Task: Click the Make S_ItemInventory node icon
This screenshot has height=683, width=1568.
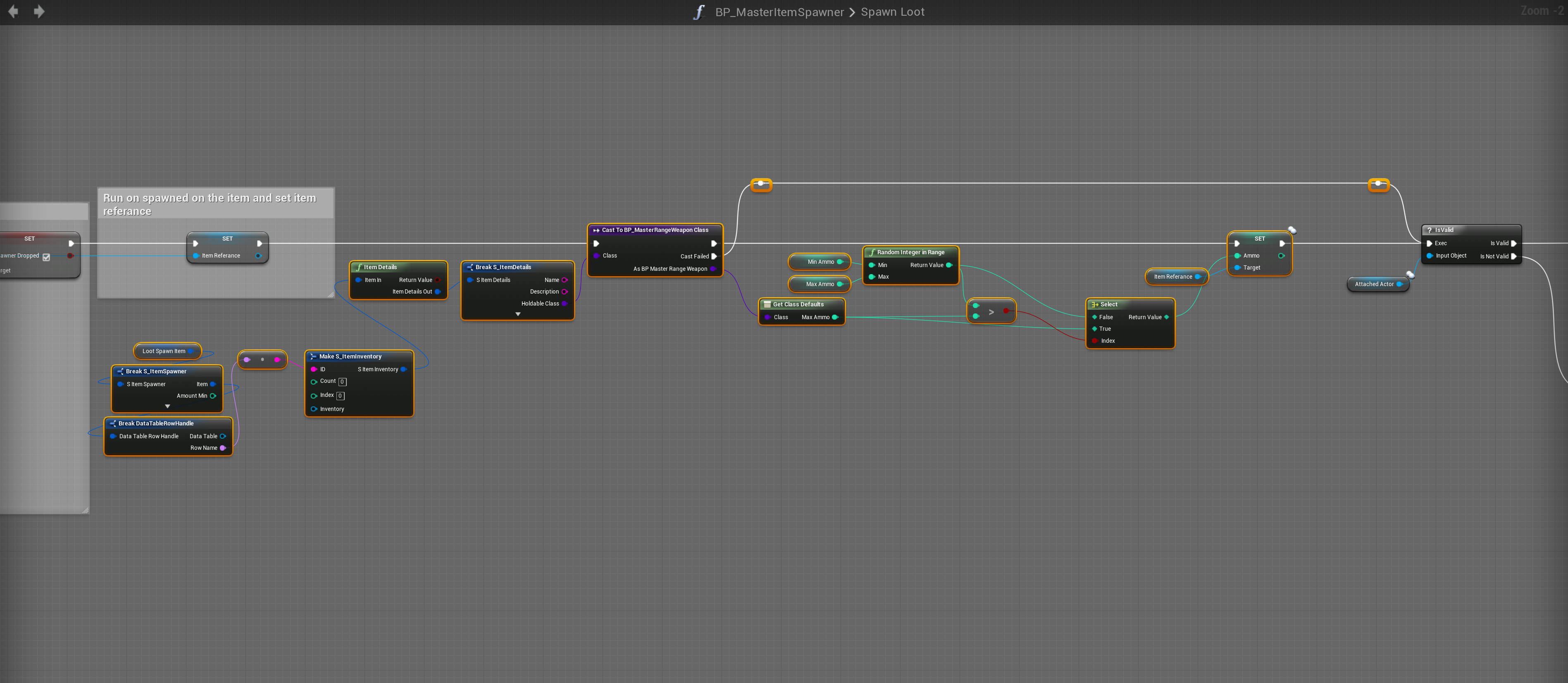Action: click(x=313, y=357)
